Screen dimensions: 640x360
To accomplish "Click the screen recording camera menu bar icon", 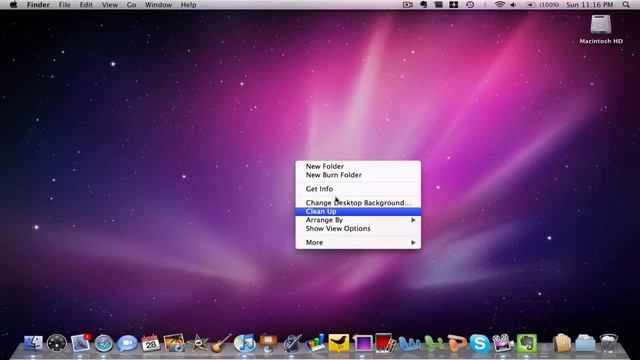I will coord(407,5).
